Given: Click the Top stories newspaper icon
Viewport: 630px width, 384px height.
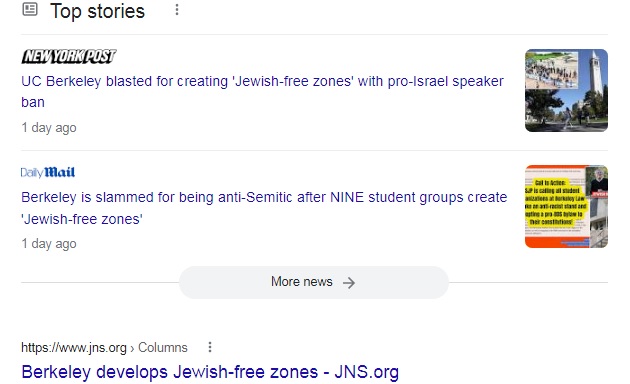Looking at the screenshot, I should tap(30, 9).
